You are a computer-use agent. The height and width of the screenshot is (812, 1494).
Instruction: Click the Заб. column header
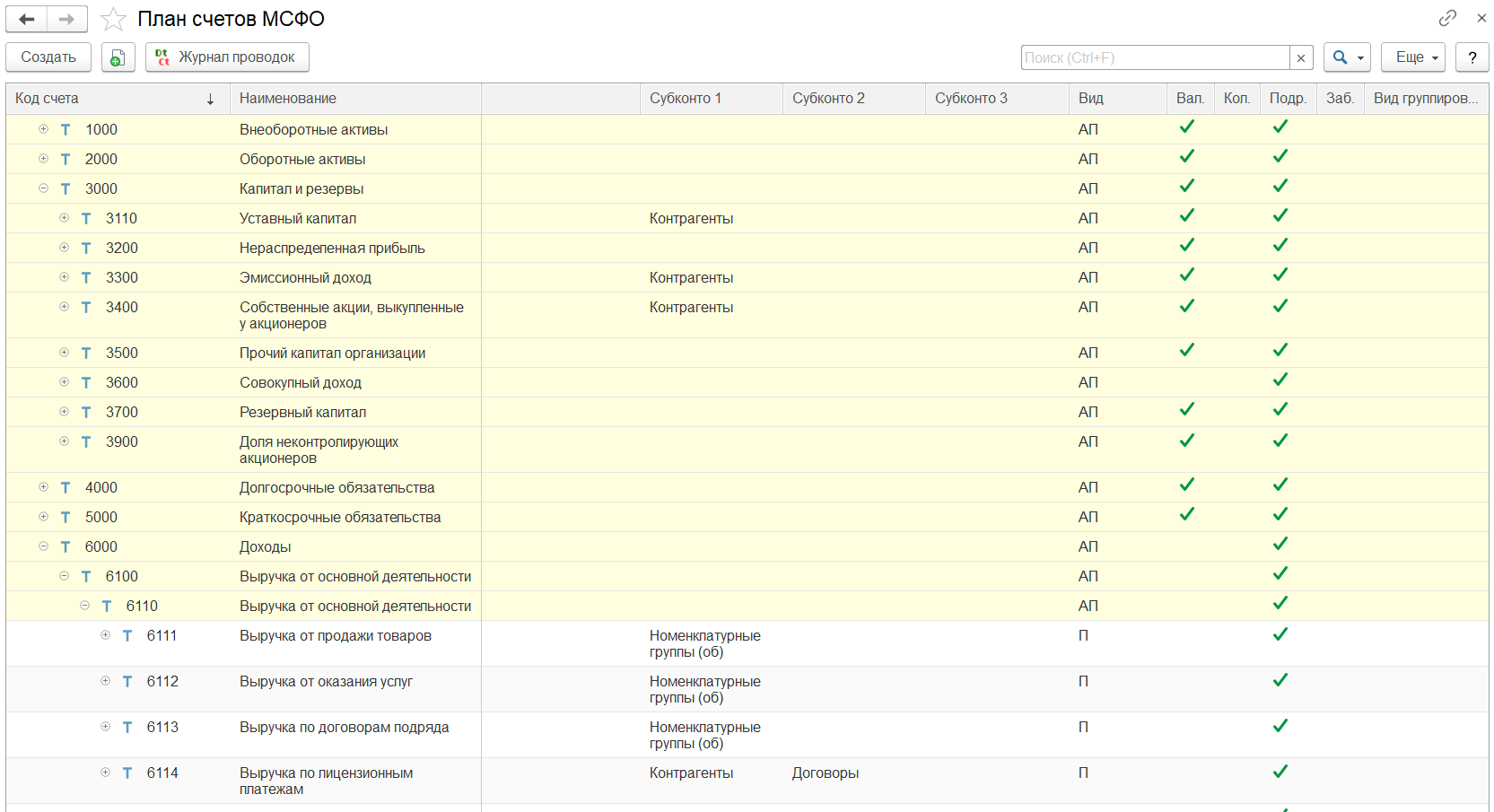tap(1340, 99)
